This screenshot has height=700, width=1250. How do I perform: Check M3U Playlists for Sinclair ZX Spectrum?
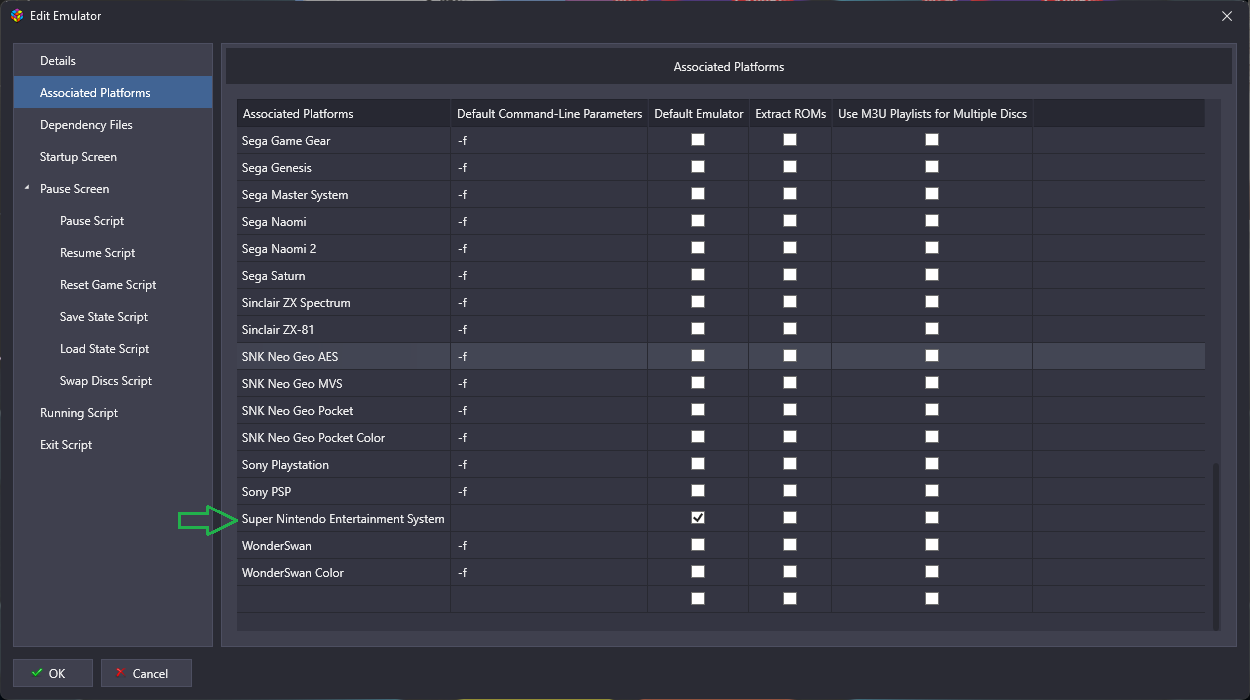(x=932, y=302)
